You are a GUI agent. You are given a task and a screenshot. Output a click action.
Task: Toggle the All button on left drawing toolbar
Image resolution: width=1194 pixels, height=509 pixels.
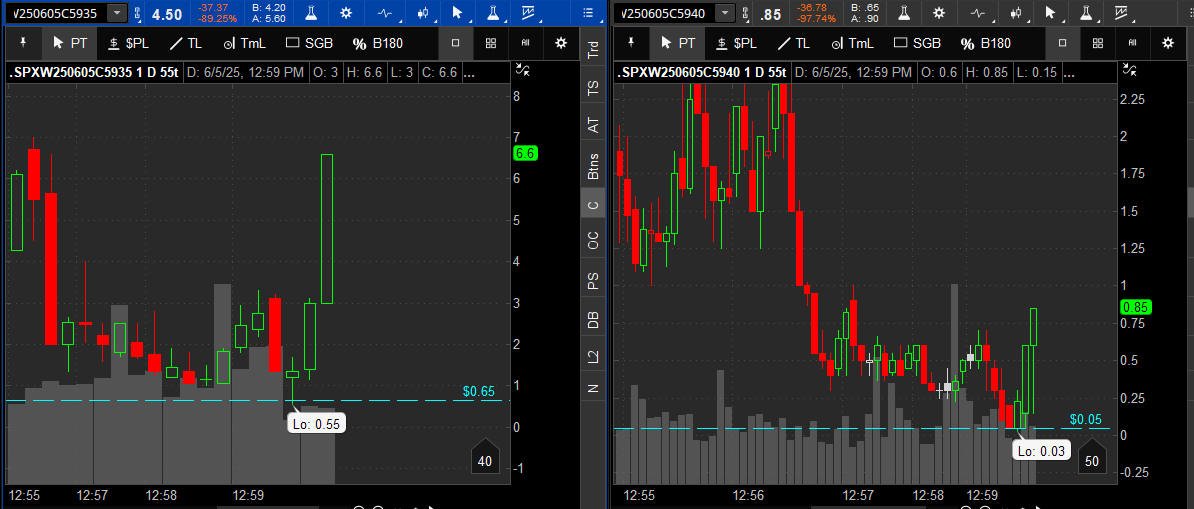click(x=525, y=43)
